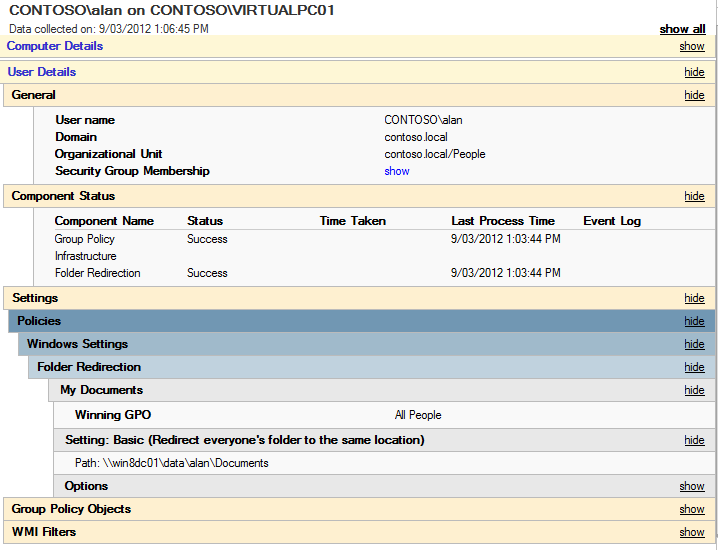Show the Options section

[x=692, y=487]
